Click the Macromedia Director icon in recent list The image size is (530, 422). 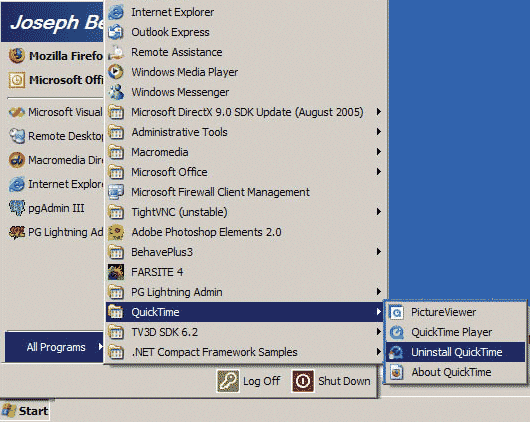coord(17,160)
